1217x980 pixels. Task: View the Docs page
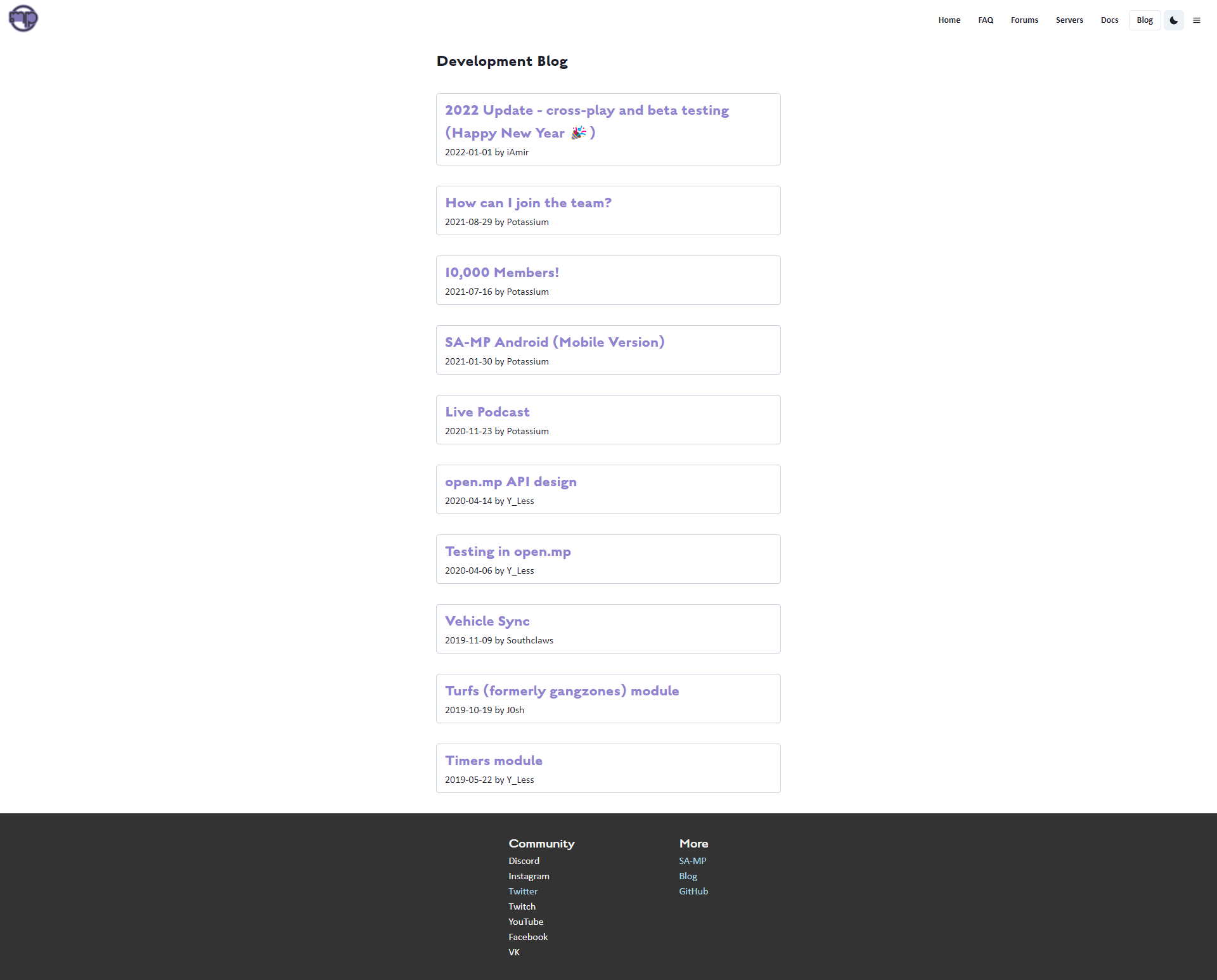click(1109, 20)
